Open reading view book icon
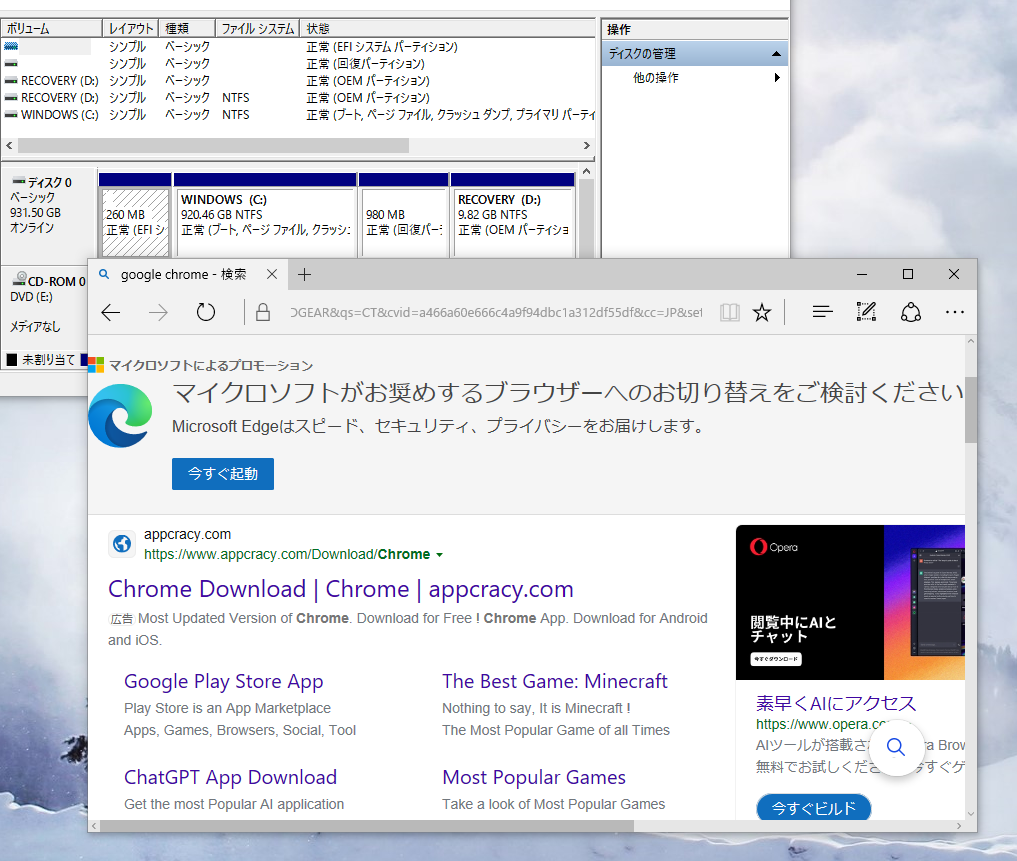1017x861 pixels. [730, 313]
